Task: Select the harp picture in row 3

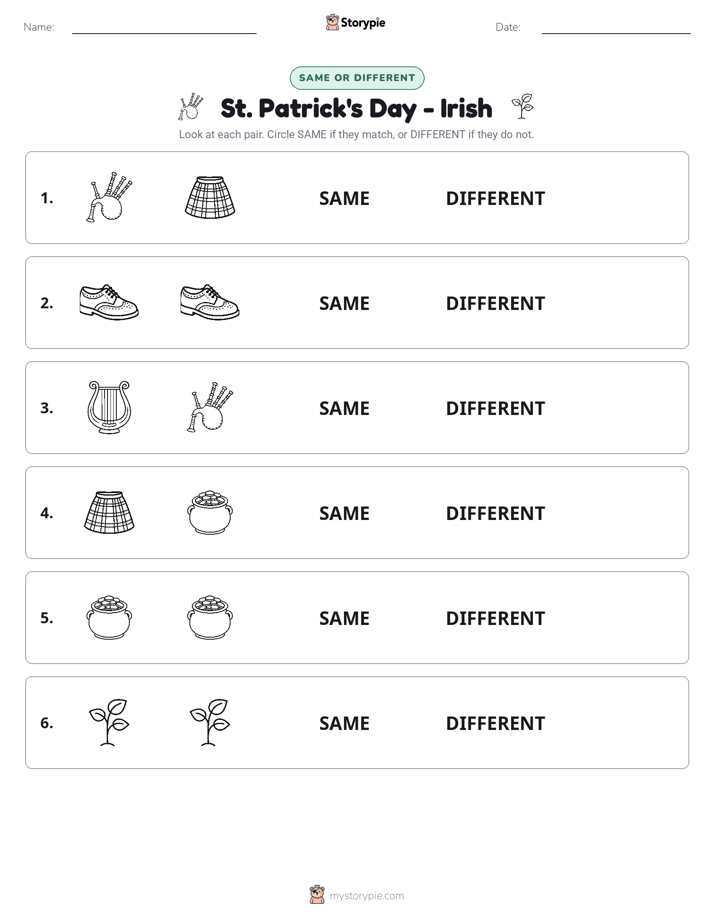Action: coord(109,407)
